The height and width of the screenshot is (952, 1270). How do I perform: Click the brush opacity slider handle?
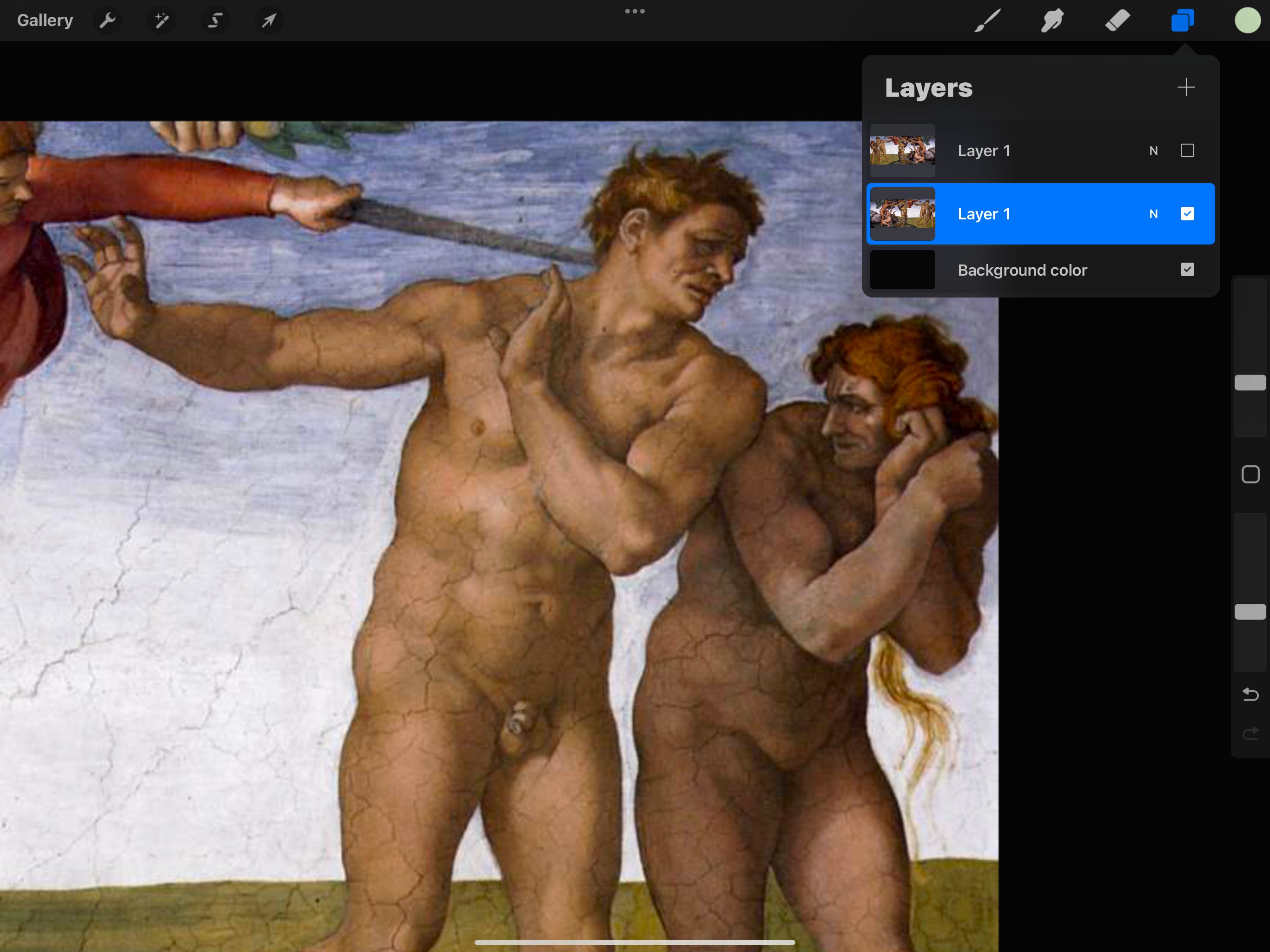1250,612
